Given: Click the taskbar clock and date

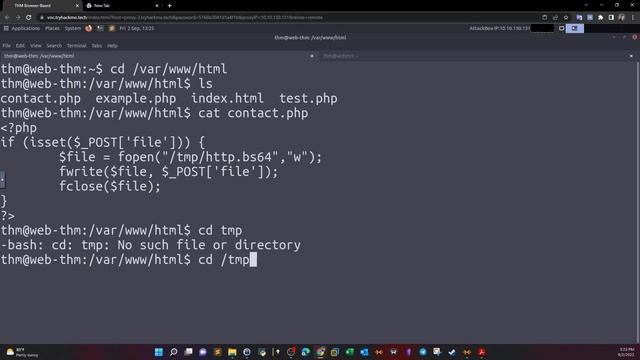Looking at the screenshot, I should click(x=627, y=352).
